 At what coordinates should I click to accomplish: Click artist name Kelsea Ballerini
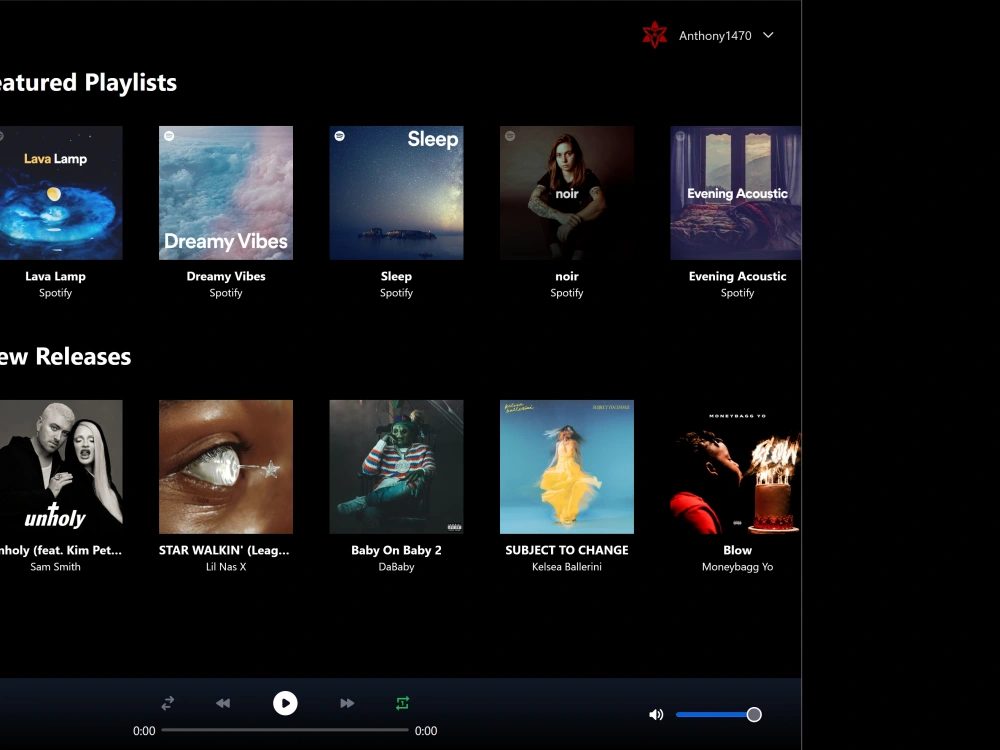[567, 566]
